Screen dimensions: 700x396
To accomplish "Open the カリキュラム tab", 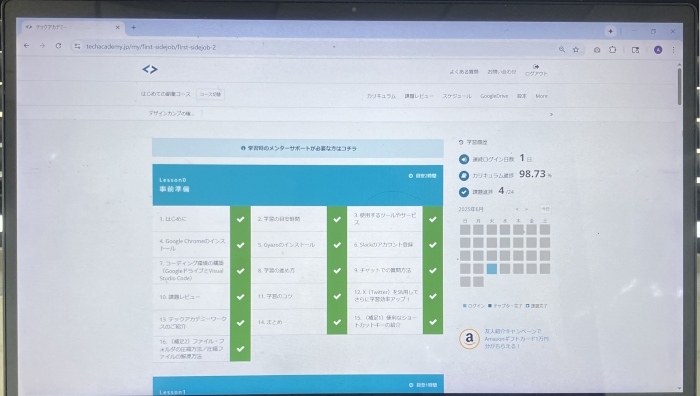I will [x=381, y=96].
